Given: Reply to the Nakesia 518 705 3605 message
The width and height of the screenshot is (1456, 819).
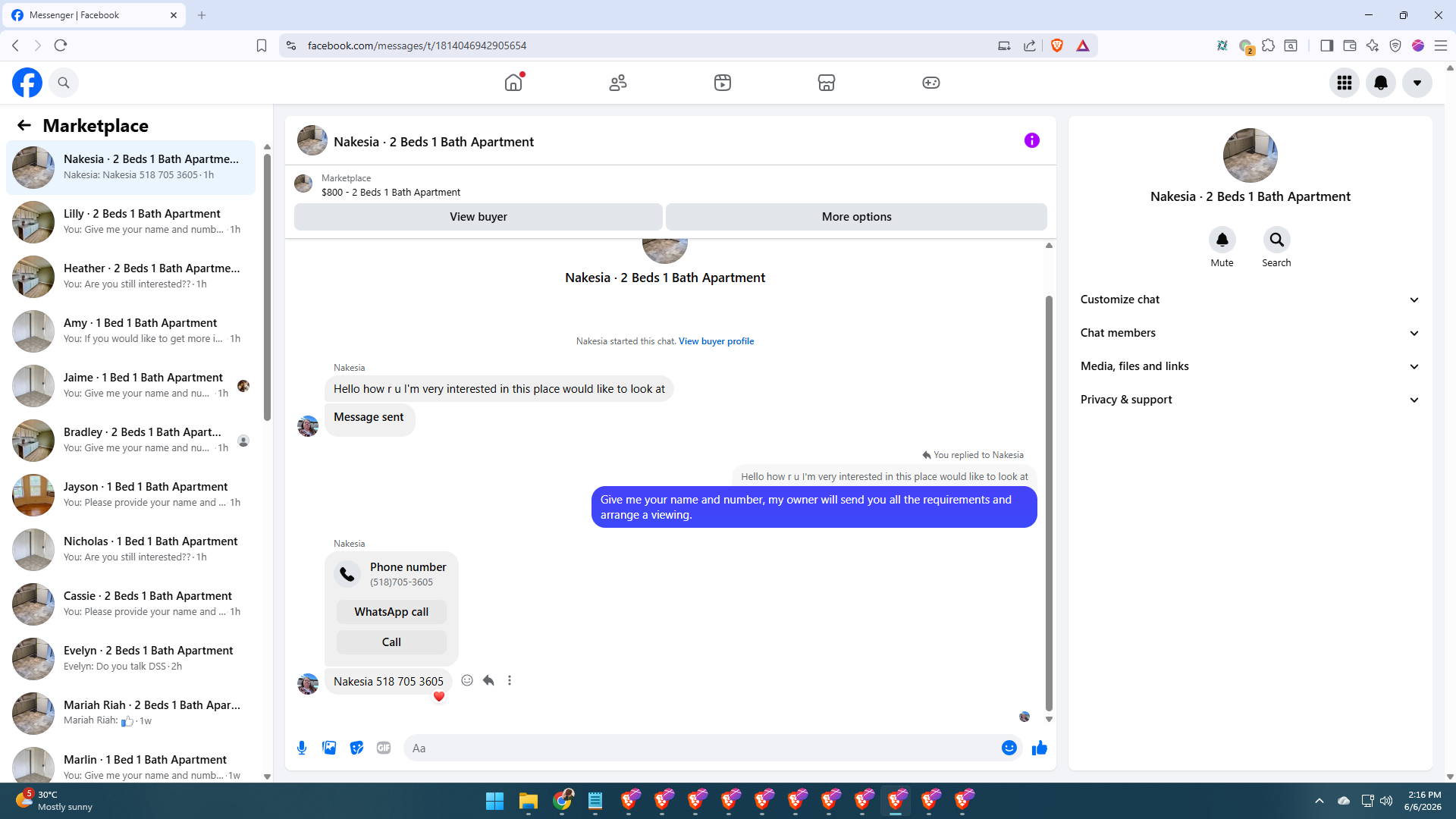Looking at the screenshot, I should point(488,680).
